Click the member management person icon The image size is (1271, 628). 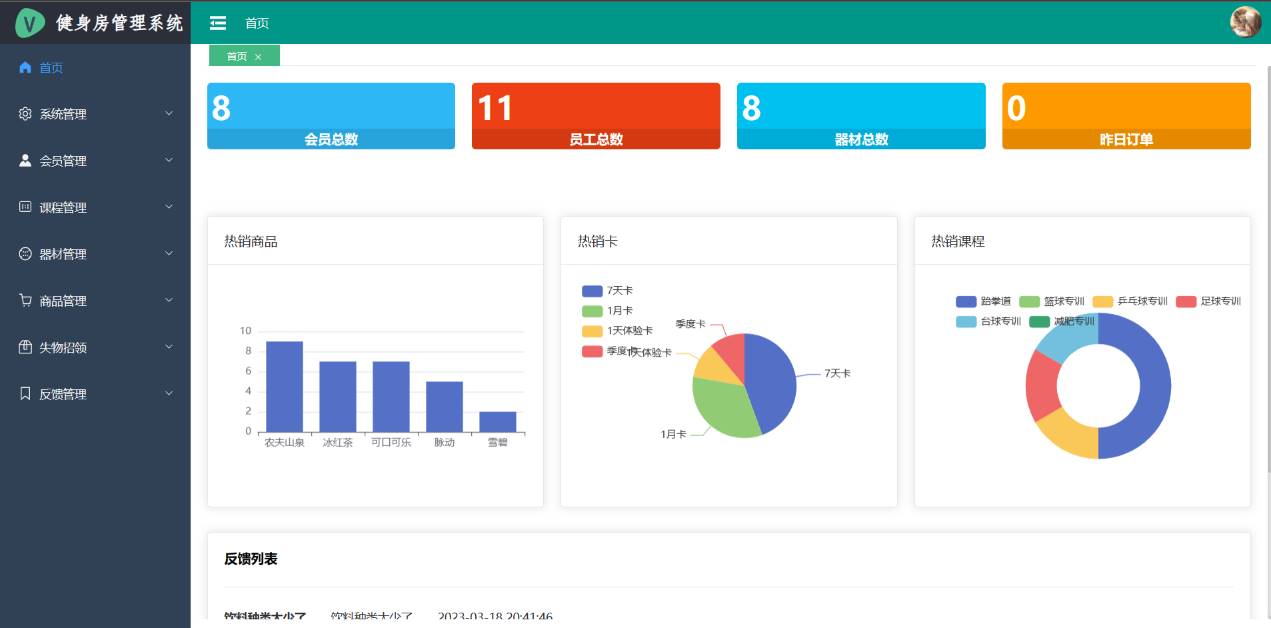[x=26, y=161]
